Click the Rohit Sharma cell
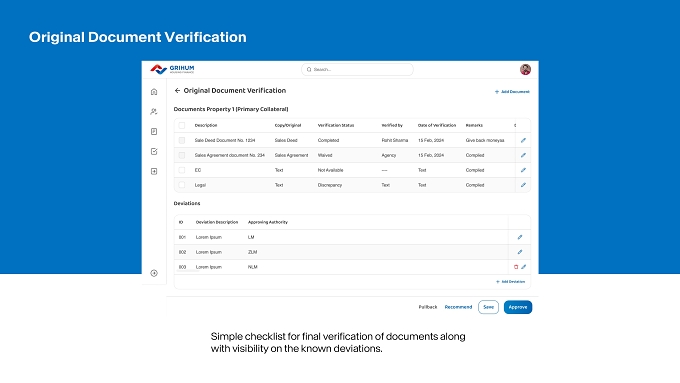The height and width of the screenshot is (383, 680). pos(395,140)
